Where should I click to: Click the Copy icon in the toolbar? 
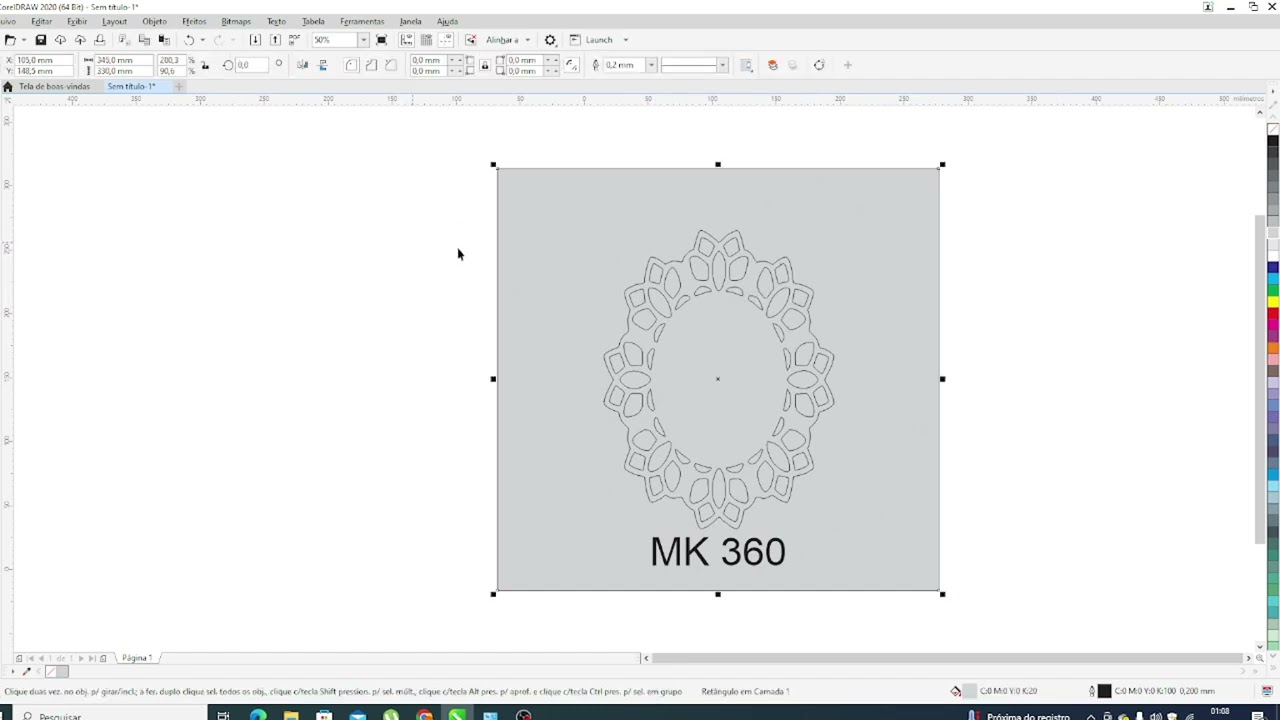click(x=144, y=40)
